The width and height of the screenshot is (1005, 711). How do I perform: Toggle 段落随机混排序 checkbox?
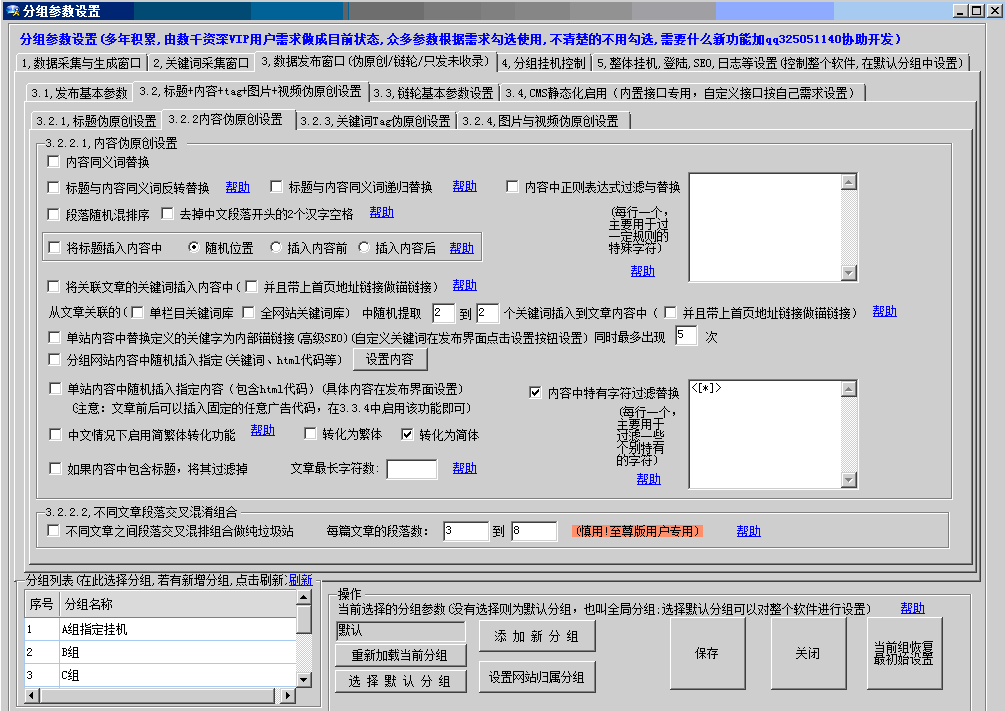[x=54, y=214]
